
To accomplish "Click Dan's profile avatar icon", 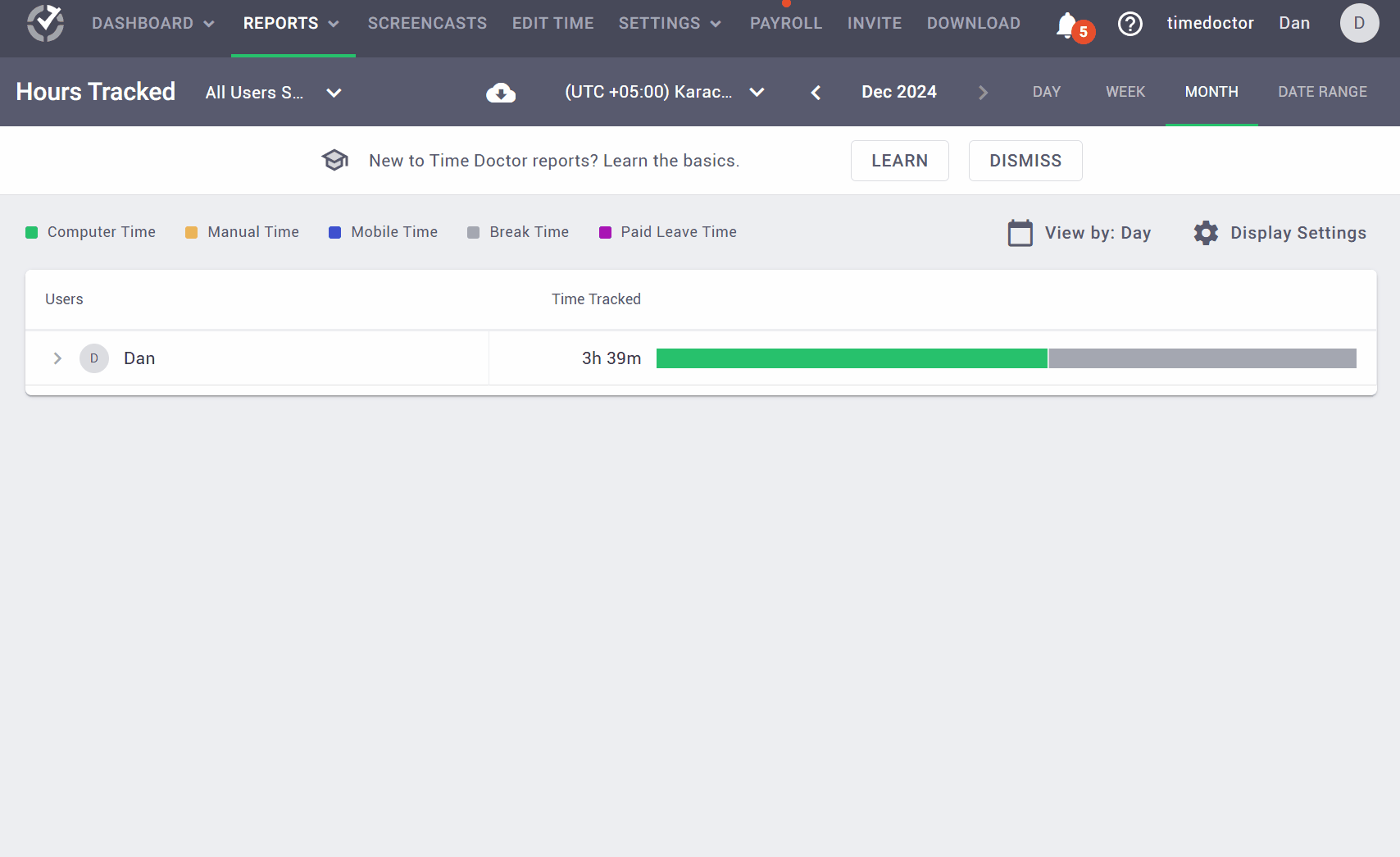I will [1359, 23].
